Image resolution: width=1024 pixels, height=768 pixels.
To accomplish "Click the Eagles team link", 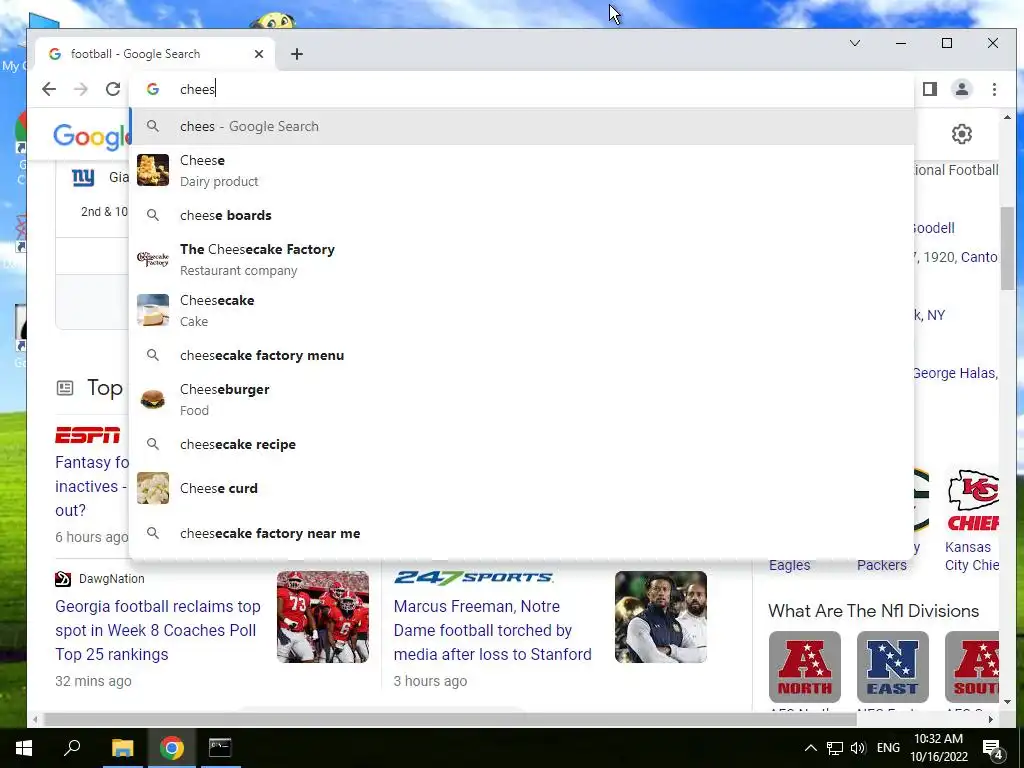I will (x=789, y=565).
